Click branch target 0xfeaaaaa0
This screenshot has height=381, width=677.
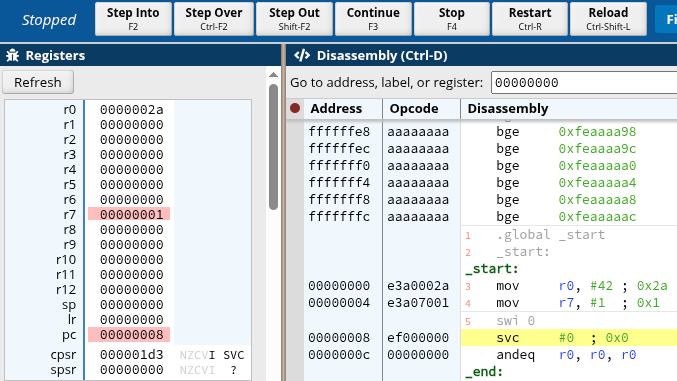(597, 165)
